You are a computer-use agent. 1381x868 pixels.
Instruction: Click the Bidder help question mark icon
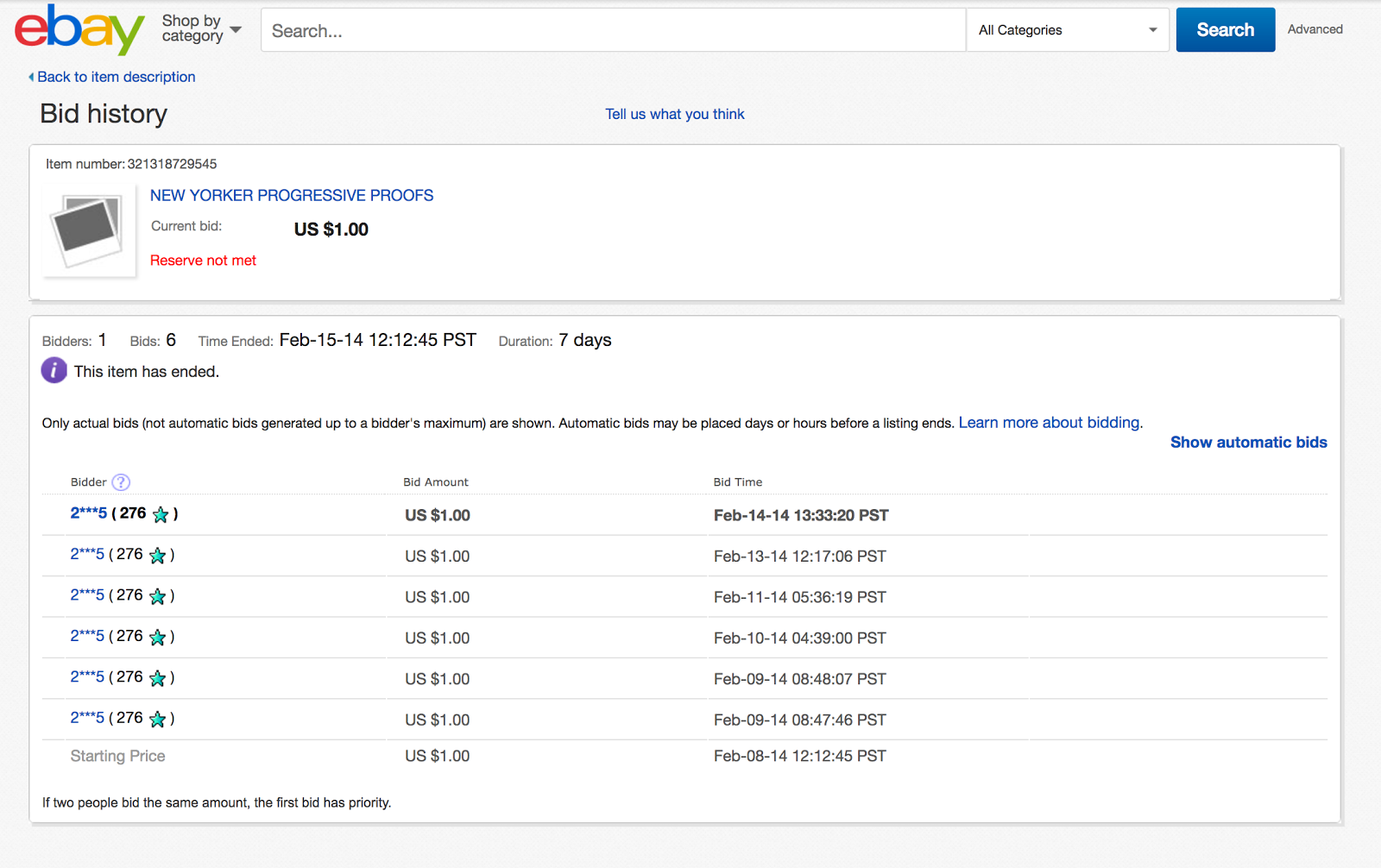122,482
